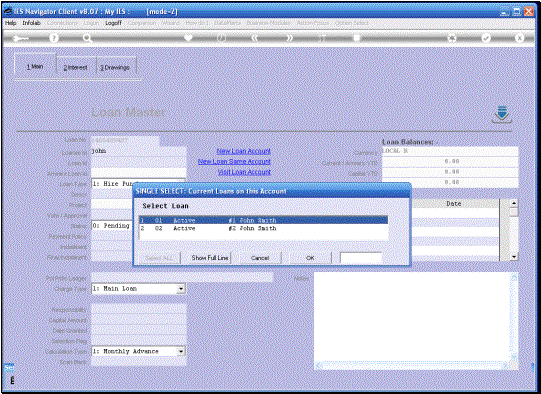The height and width of the screenshot is (394, 541).
Task: Click the Capital Amount field
Action: tap(138, 320)
